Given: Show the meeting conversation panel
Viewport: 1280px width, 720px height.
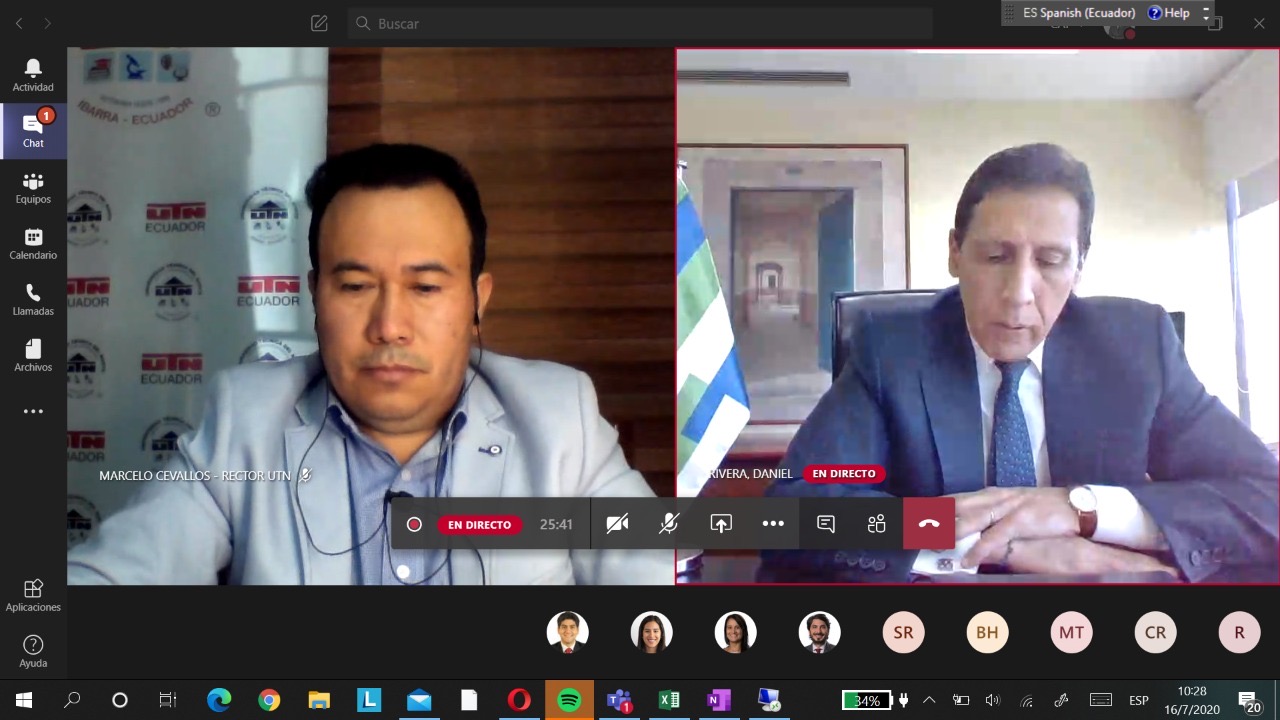Looking at the screenshot, I should pos(825,524).
